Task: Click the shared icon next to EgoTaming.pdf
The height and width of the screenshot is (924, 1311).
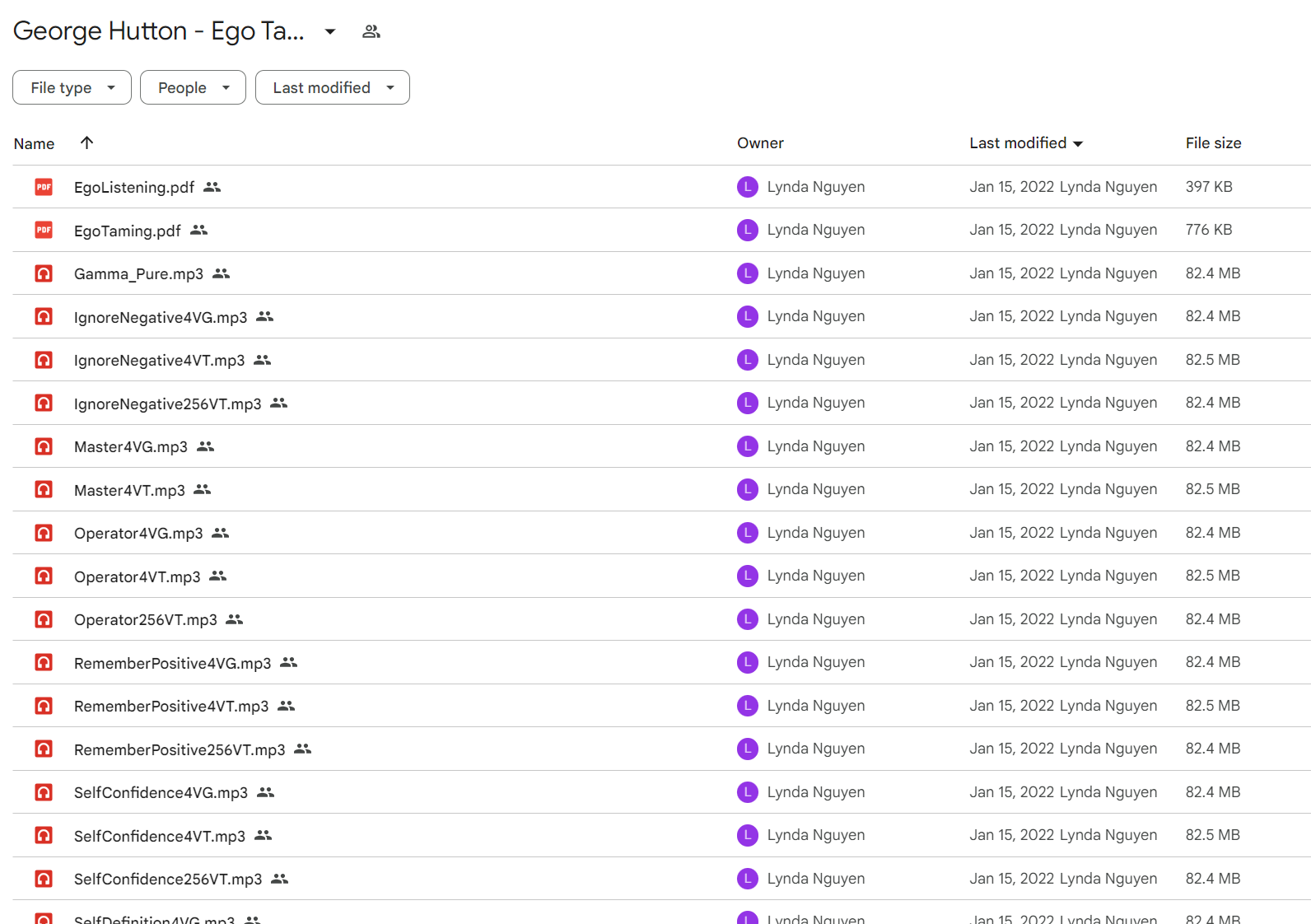Action: click(199, 230)
